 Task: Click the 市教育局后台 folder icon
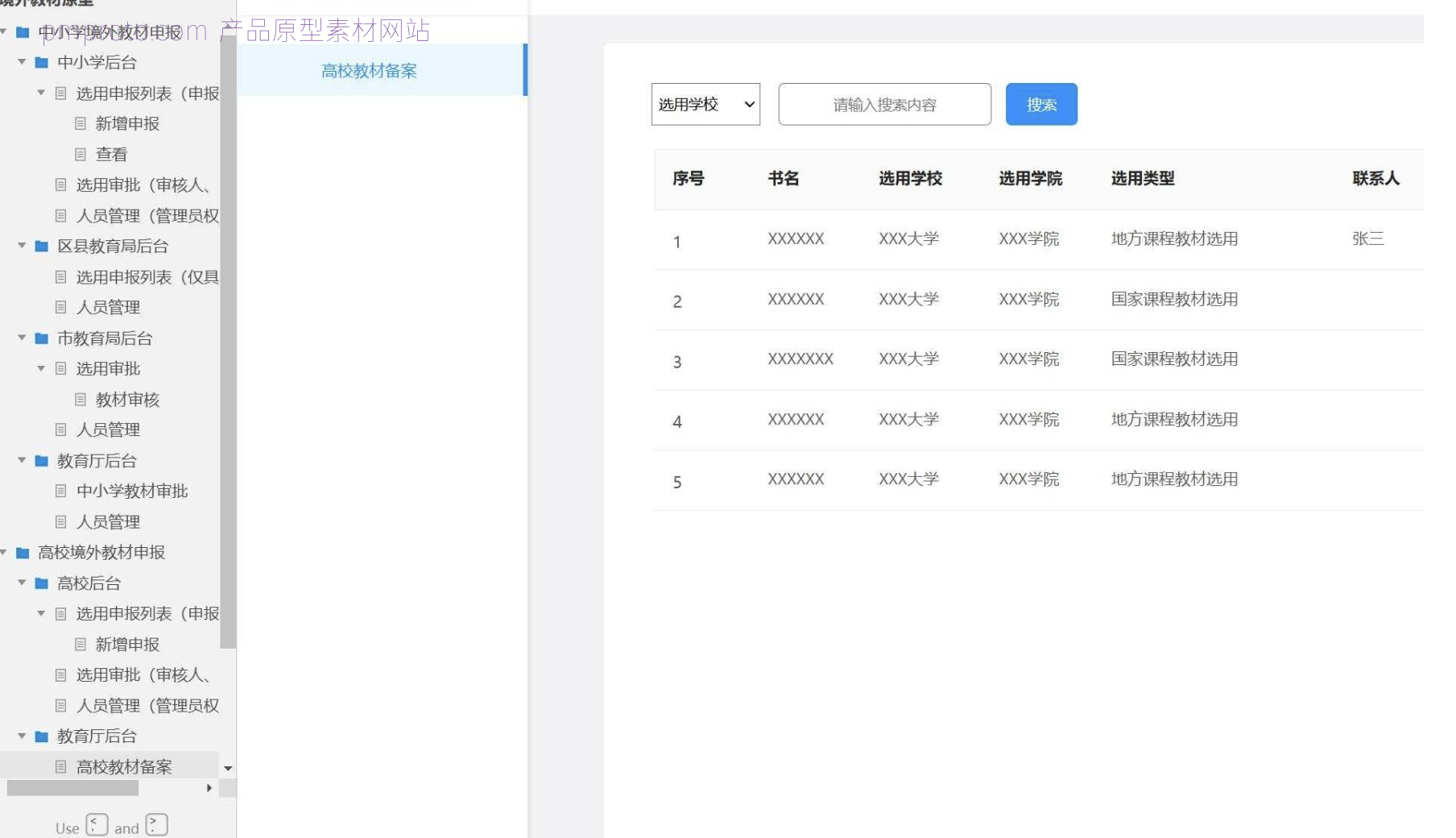coord(42,338)
